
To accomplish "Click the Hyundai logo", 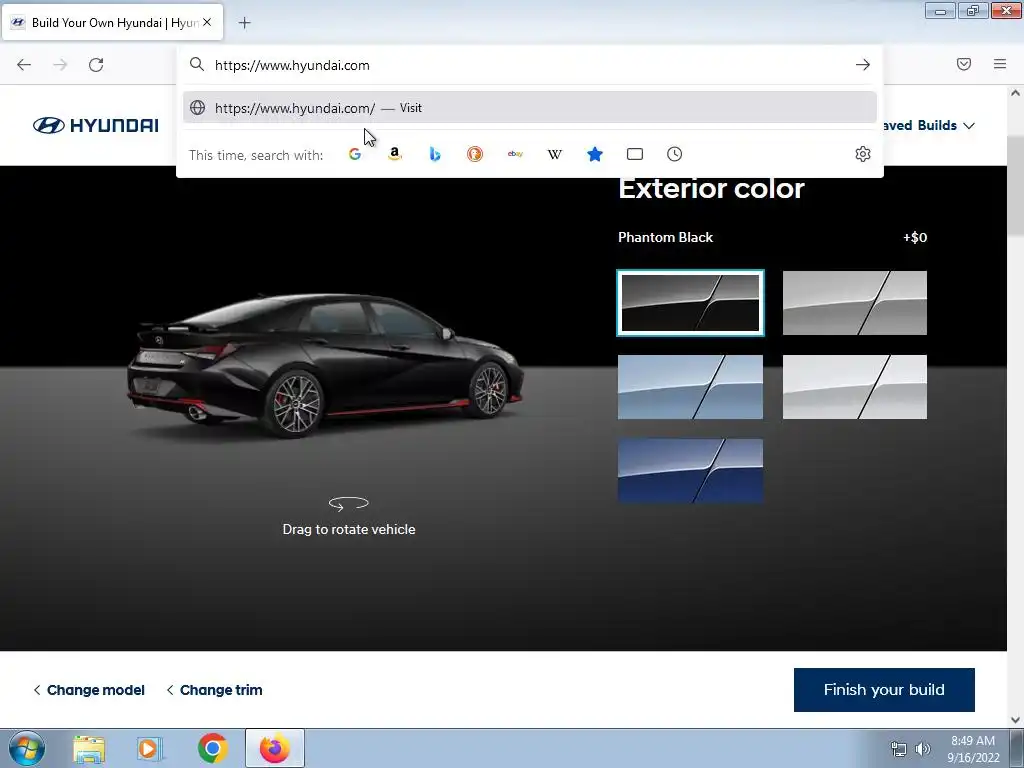I will (x=96, y=125).
